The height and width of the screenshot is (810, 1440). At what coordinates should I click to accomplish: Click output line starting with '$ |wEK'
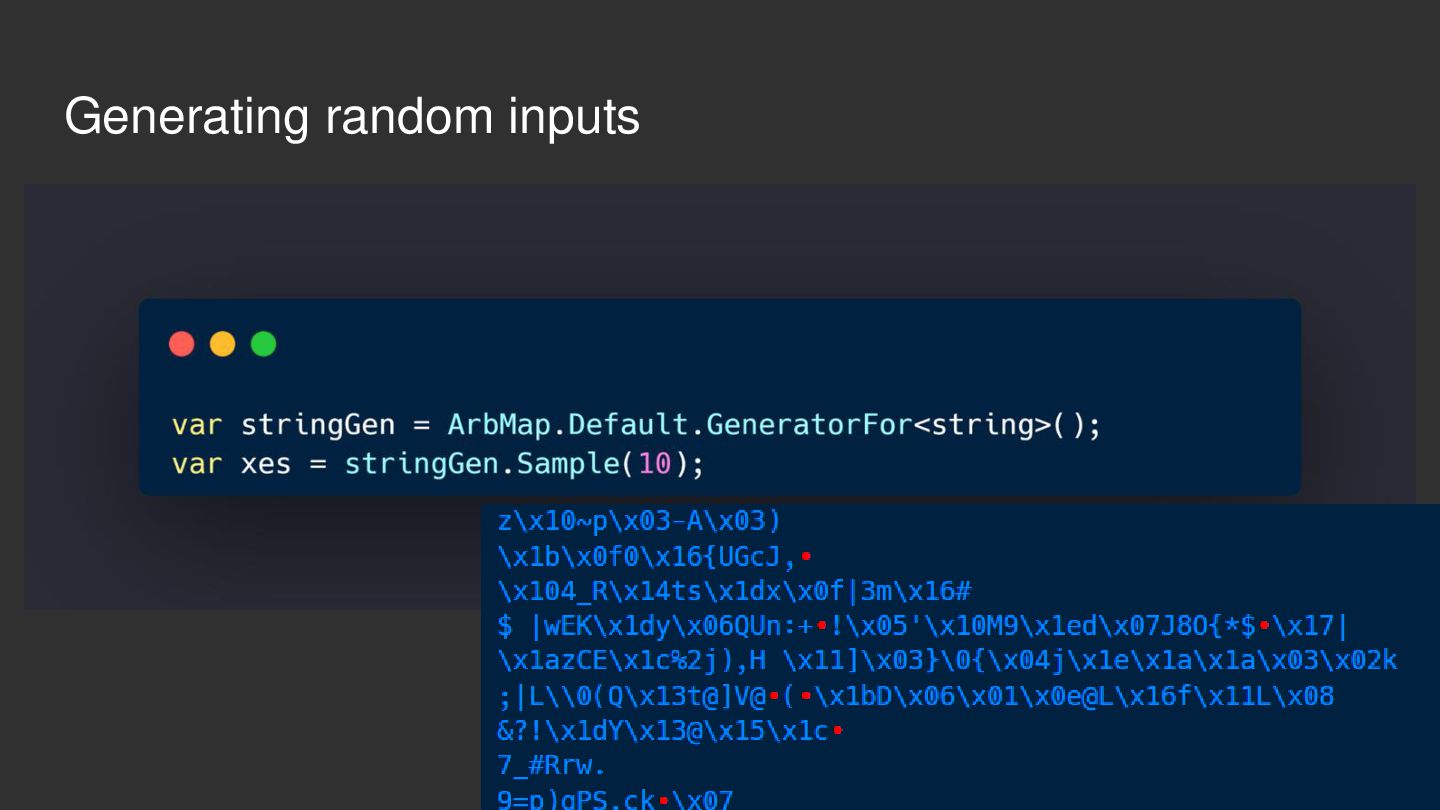pyautogui.click(x=922, y=627)
